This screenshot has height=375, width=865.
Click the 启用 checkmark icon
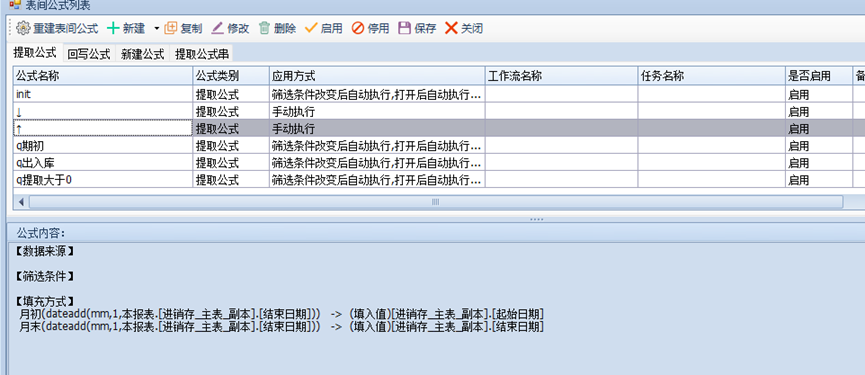point(311,28)
